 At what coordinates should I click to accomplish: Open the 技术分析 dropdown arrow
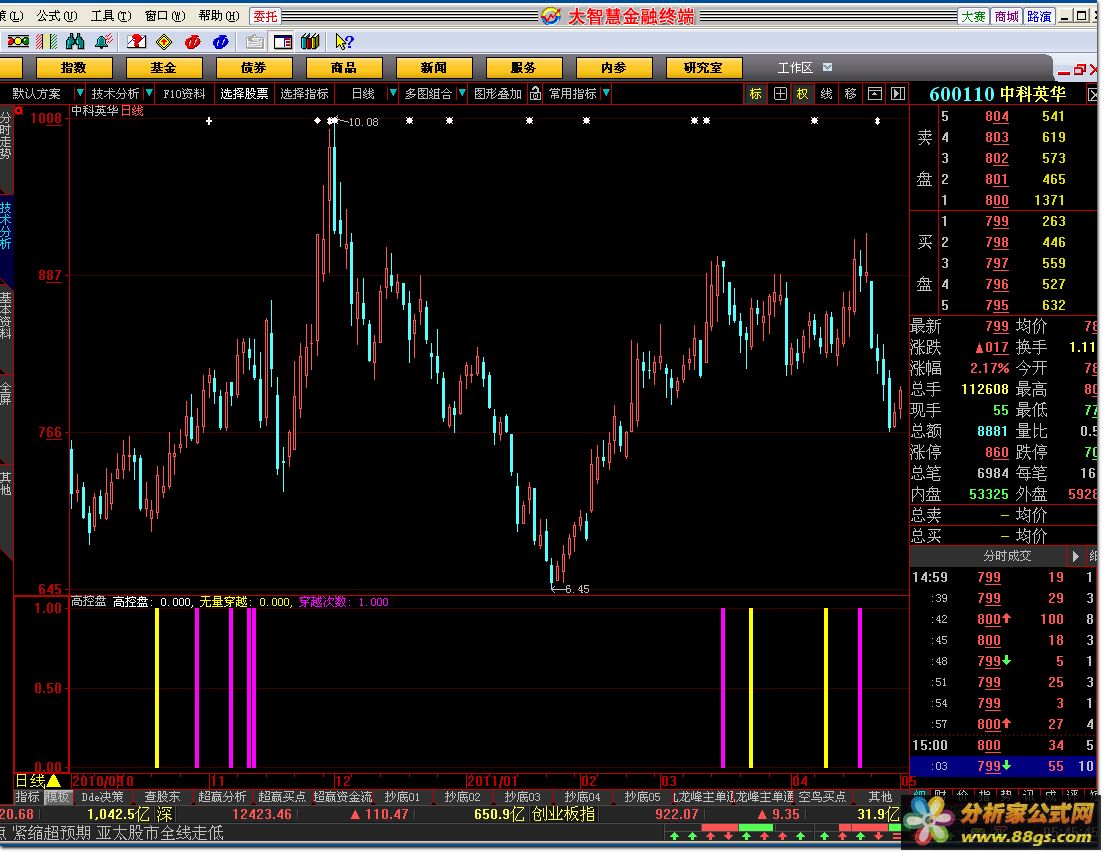pos(149,93)
